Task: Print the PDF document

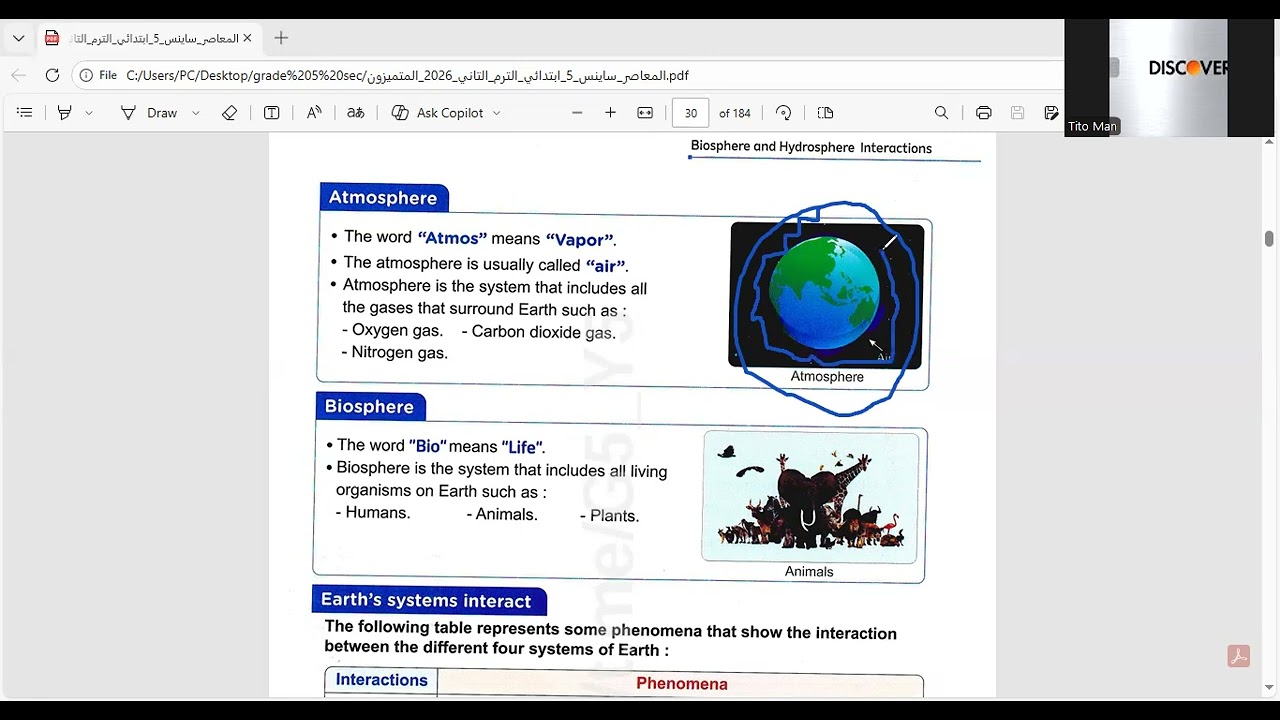Action: 983,113
